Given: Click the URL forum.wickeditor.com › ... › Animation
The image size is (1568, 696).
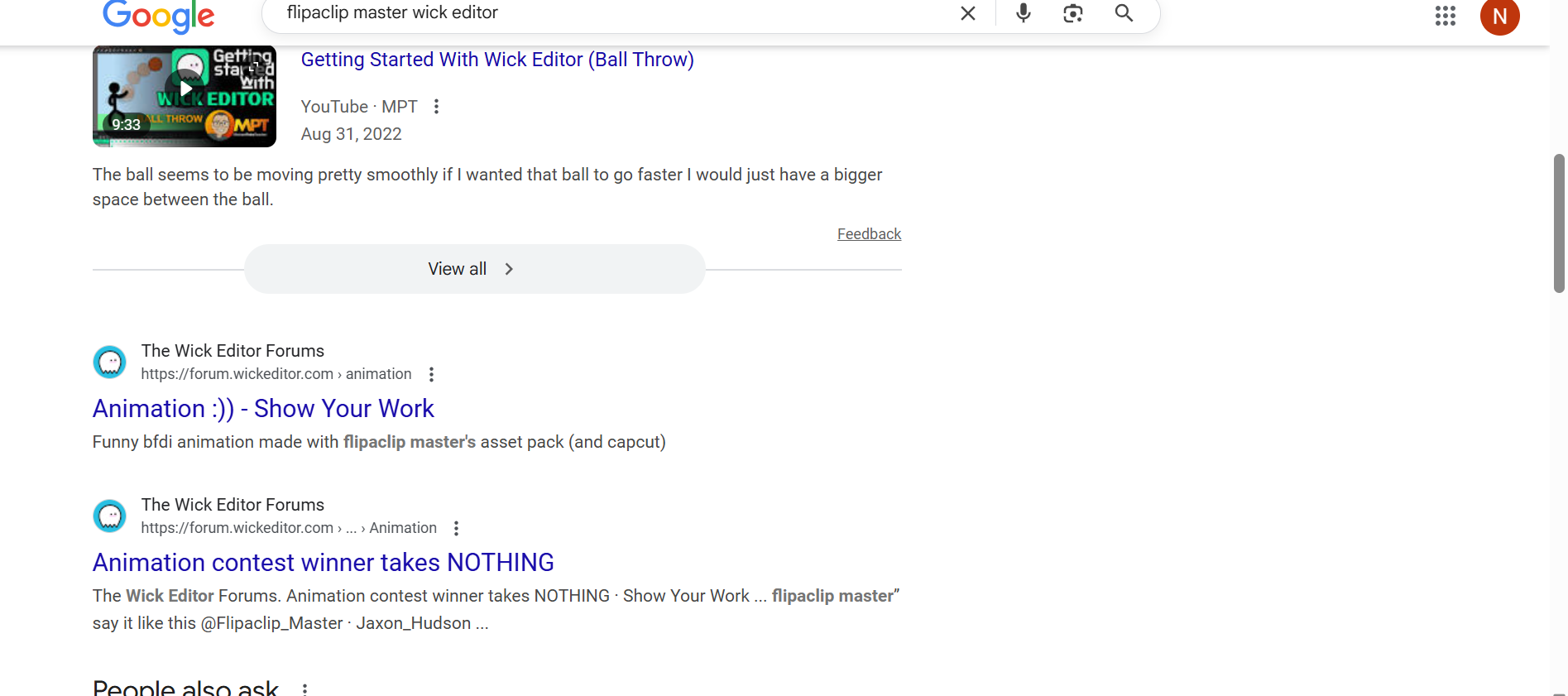Looking at the screenshot, I should coord(289,528).
